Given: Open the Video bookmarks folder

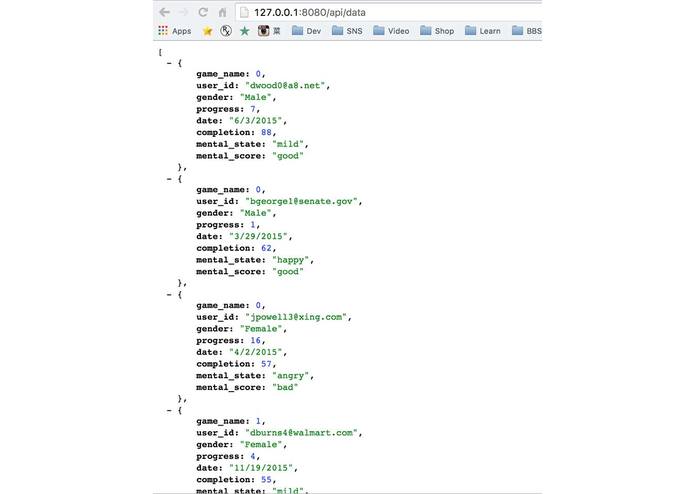Looking at the screenshot, I should (391, 31).
